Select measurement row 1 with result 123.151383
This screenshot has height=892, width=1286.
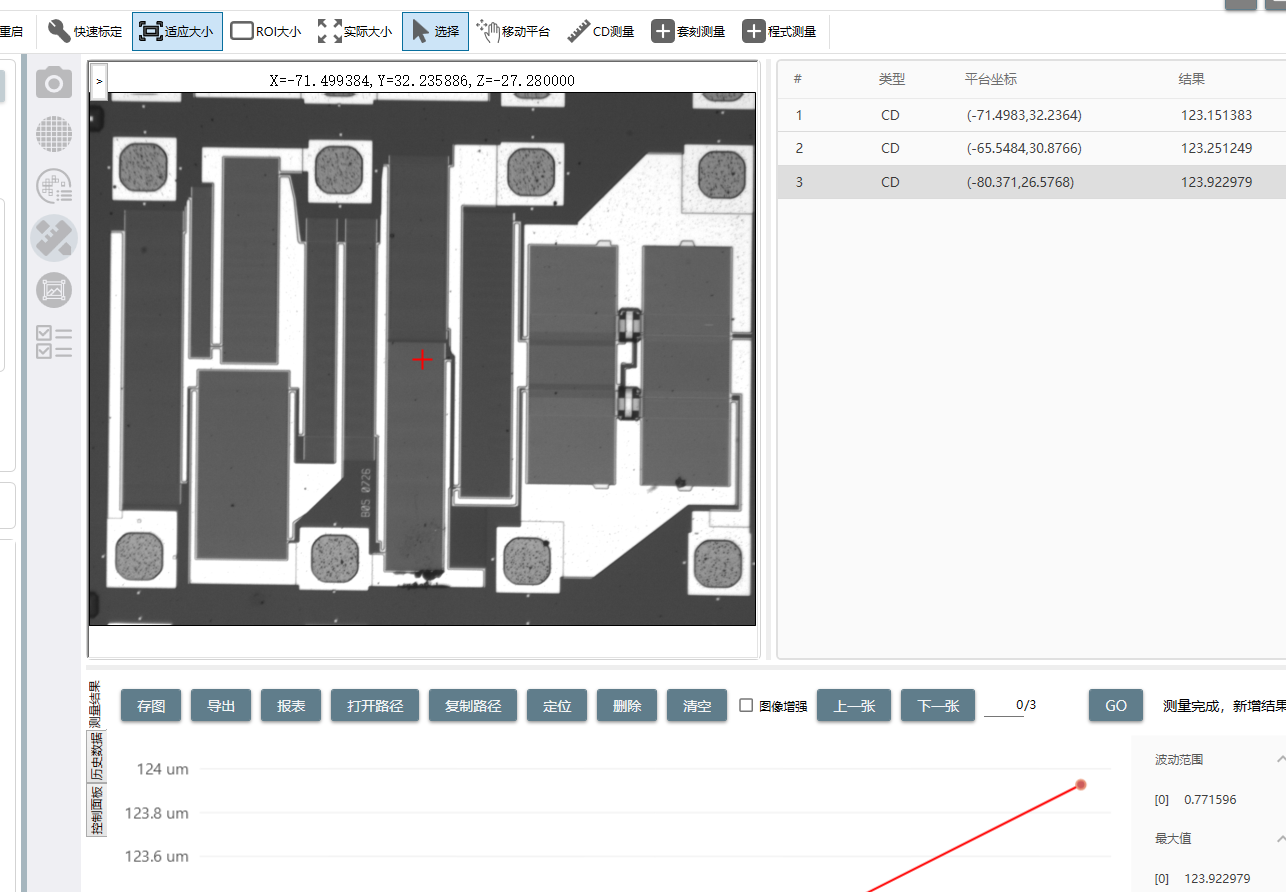pos(1032,115)
